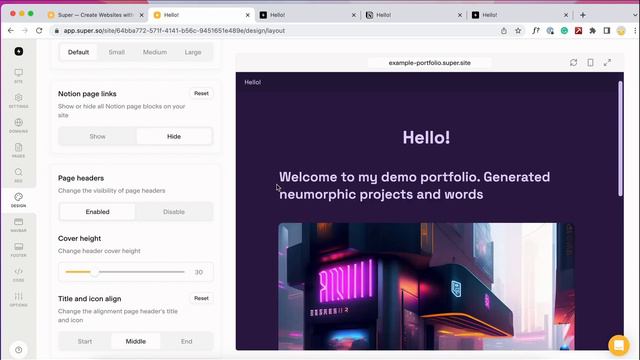Bookmark this page with the star icon
Image resolution: width=640 pixels, height=360 pixels.
pos(518,31)
